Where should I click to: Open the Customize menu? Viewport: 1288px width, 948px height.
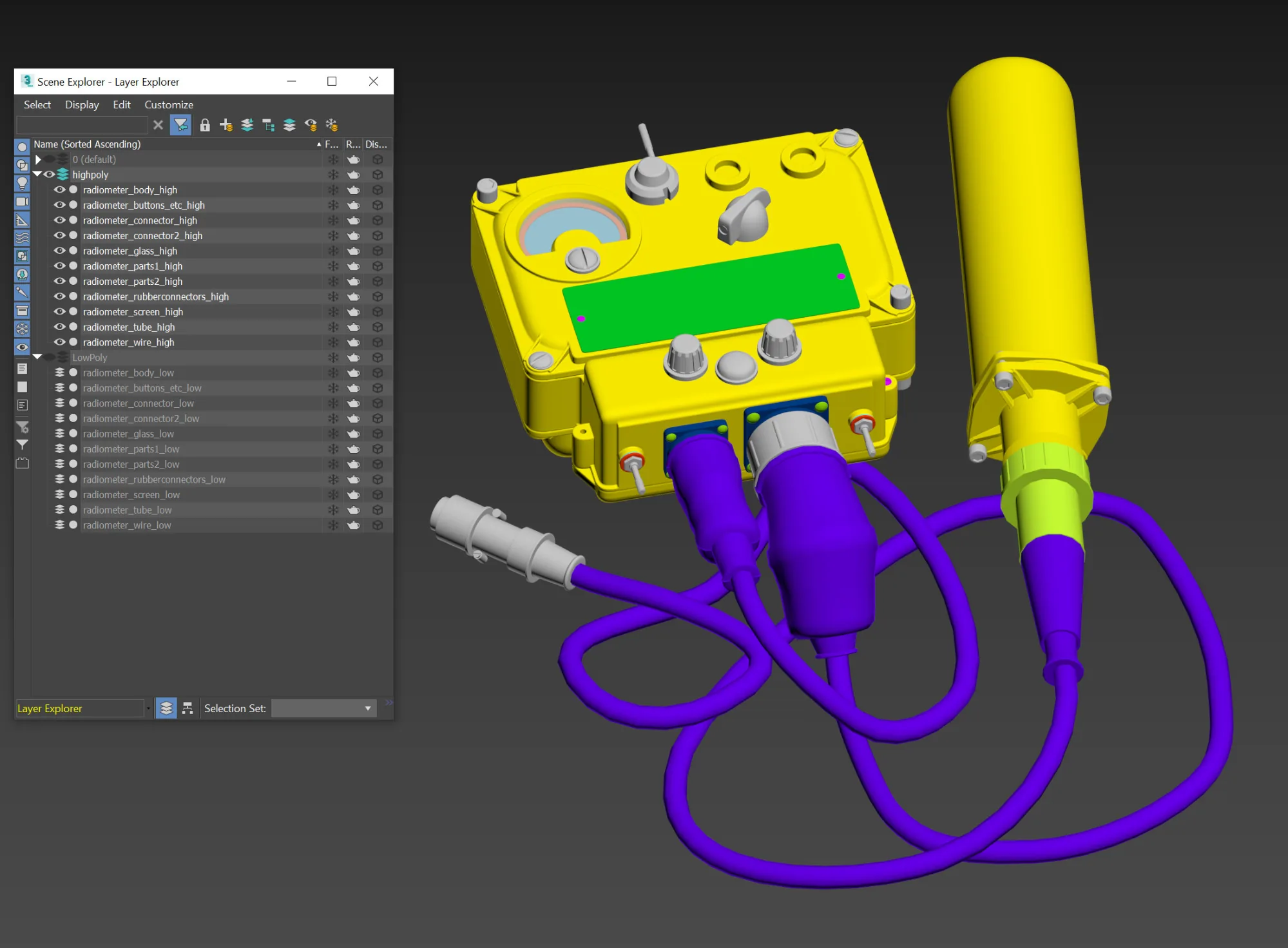(x=169, y=104)
